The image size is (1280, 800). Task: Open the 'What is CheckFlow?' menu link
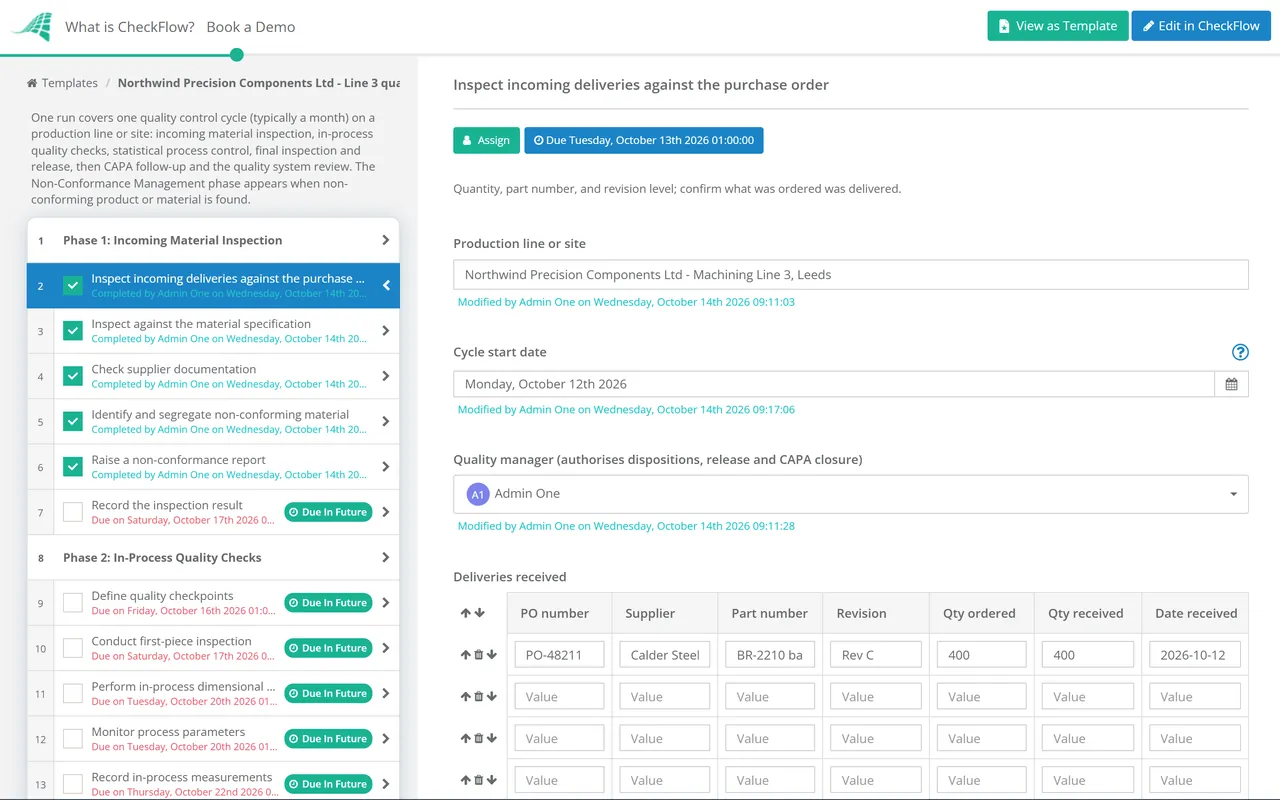tap(130, 27)
